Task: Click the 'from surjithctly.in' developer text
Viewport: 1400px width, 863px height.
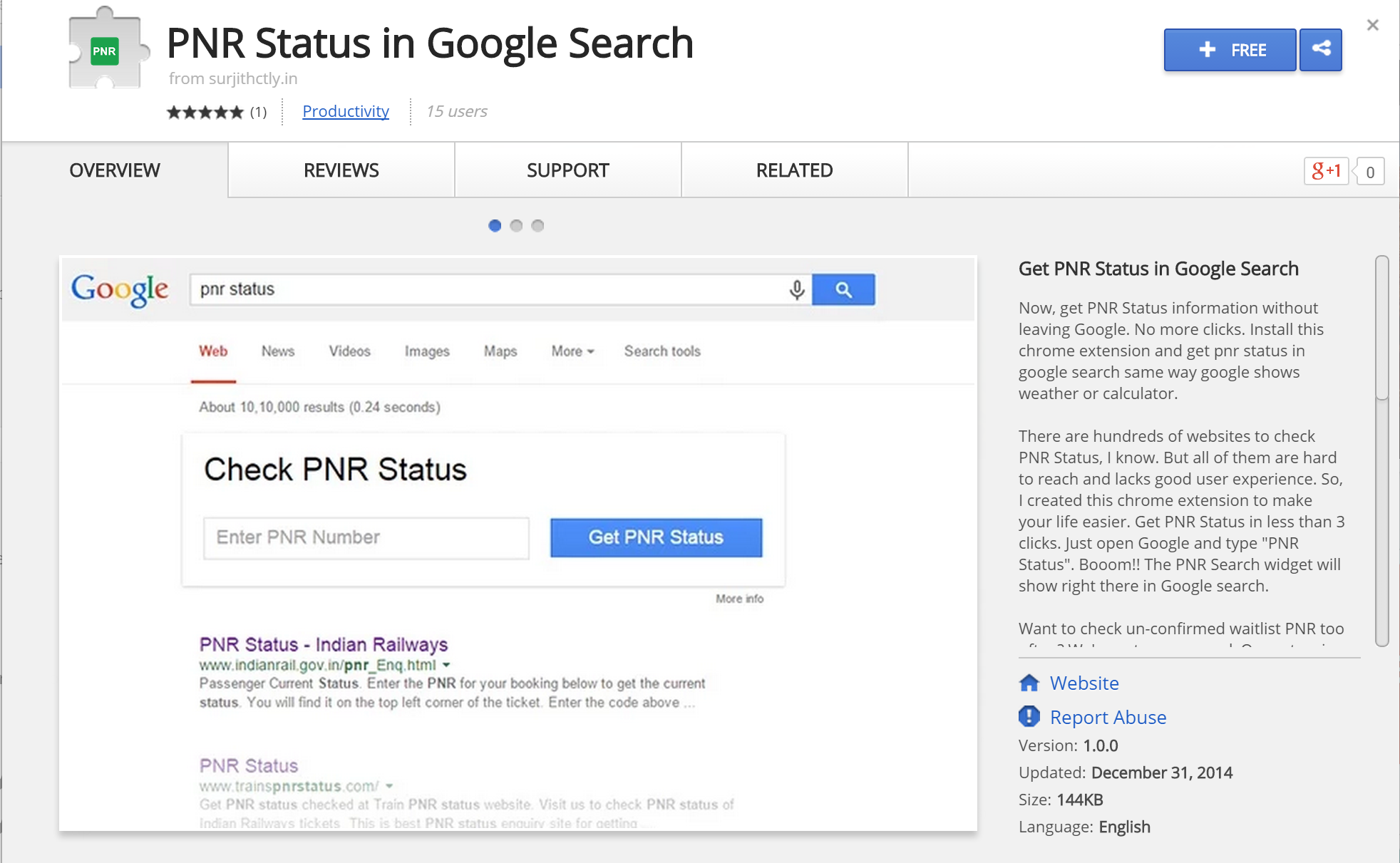Action: click(233, 78)
